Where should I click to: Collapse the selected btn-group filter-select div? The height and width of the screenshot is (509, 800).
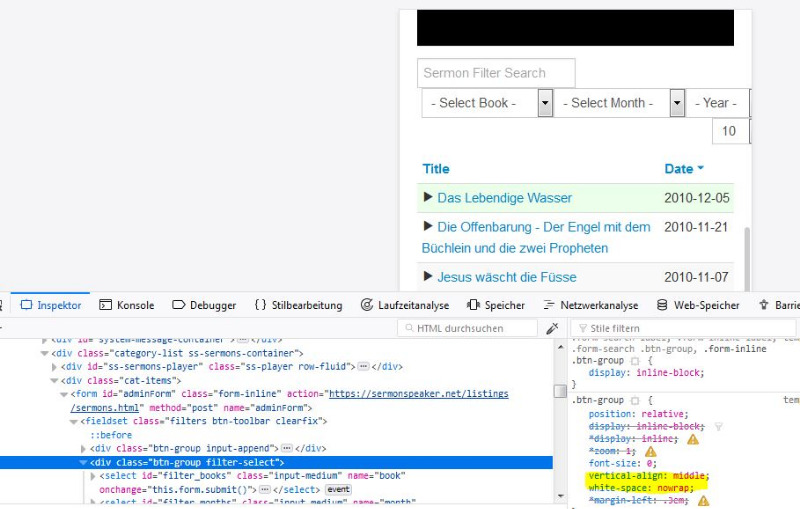pyautogui.click(x=83, y=463)
